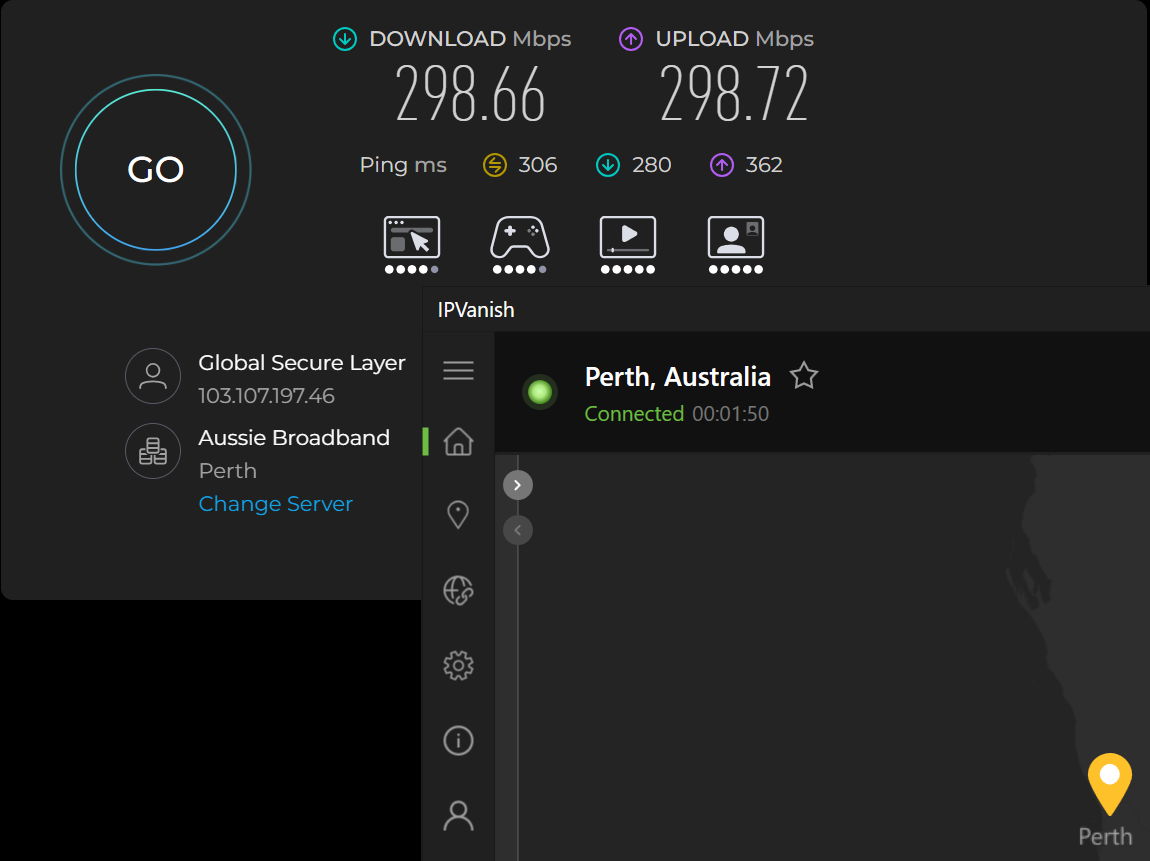Click the Perth, Australia location title
This screenshot has height=861, width=1150.
coord(678,377)
